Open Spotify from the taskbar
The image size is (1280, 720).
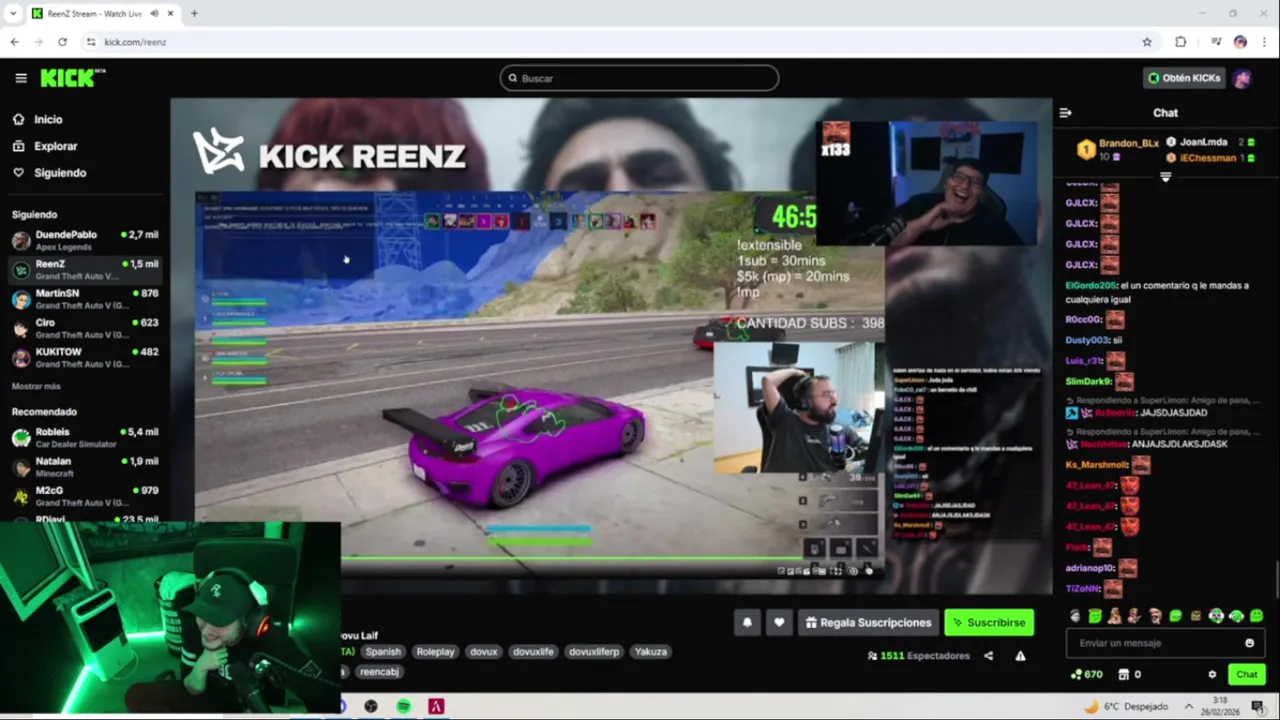(403, 706)
